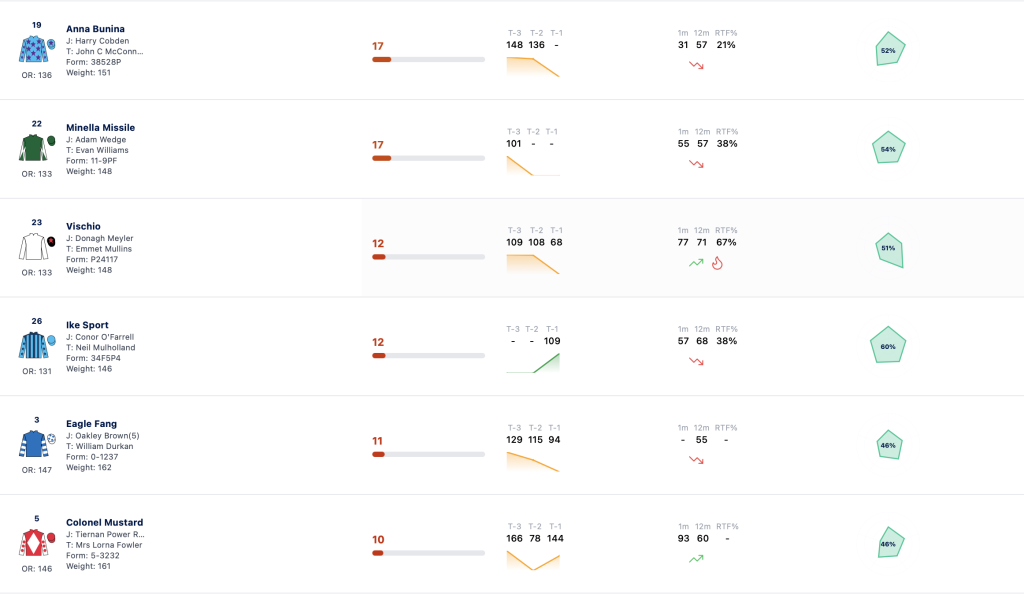Click Eagle Fang's 46% pentagon rating chart
This screenshot has height=594, width=1024.
pyautogui.click(x=889, y=445)
